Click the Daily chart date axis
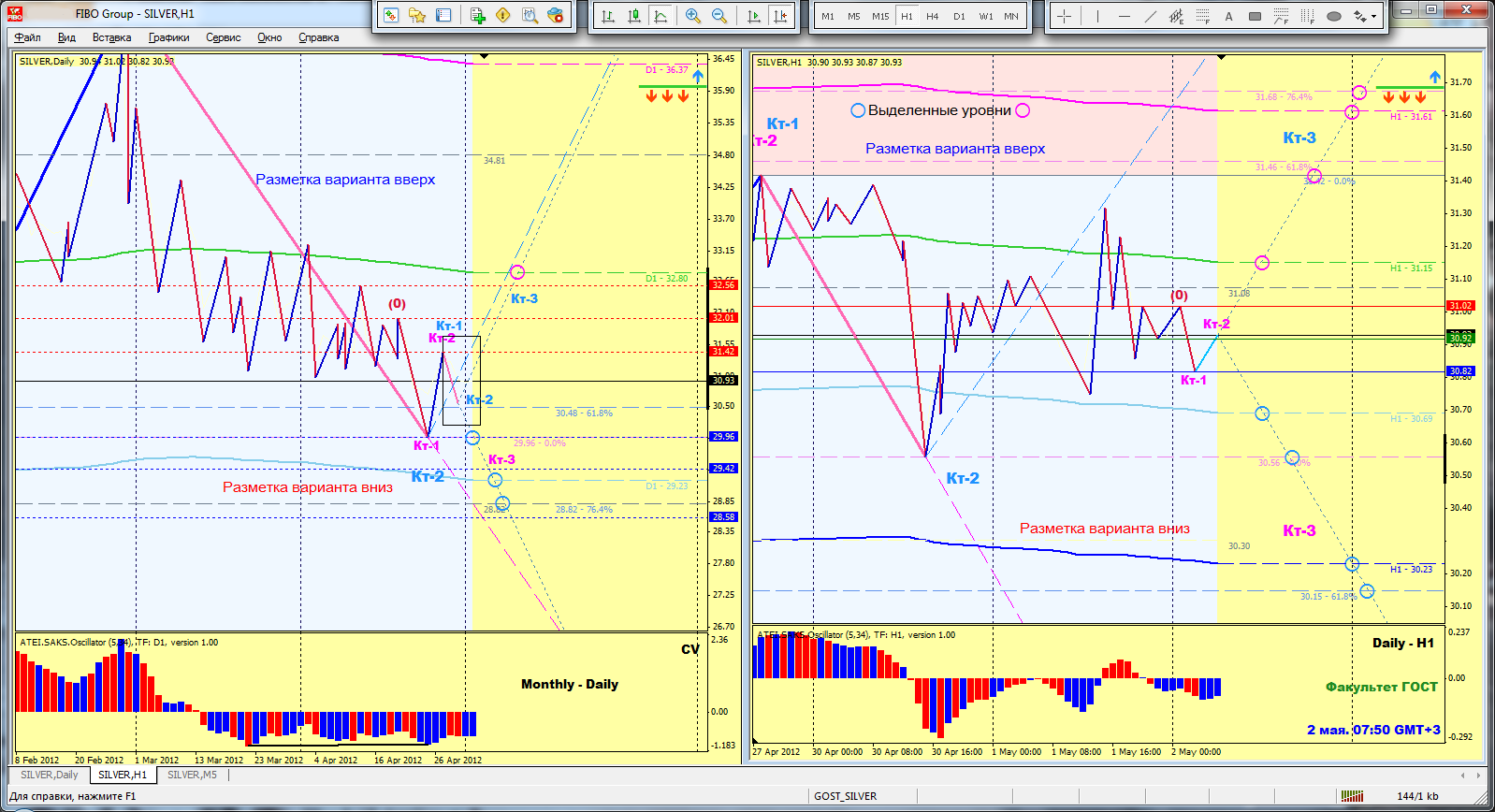This screenshot has height=812, width=1495. coord(361,760)
